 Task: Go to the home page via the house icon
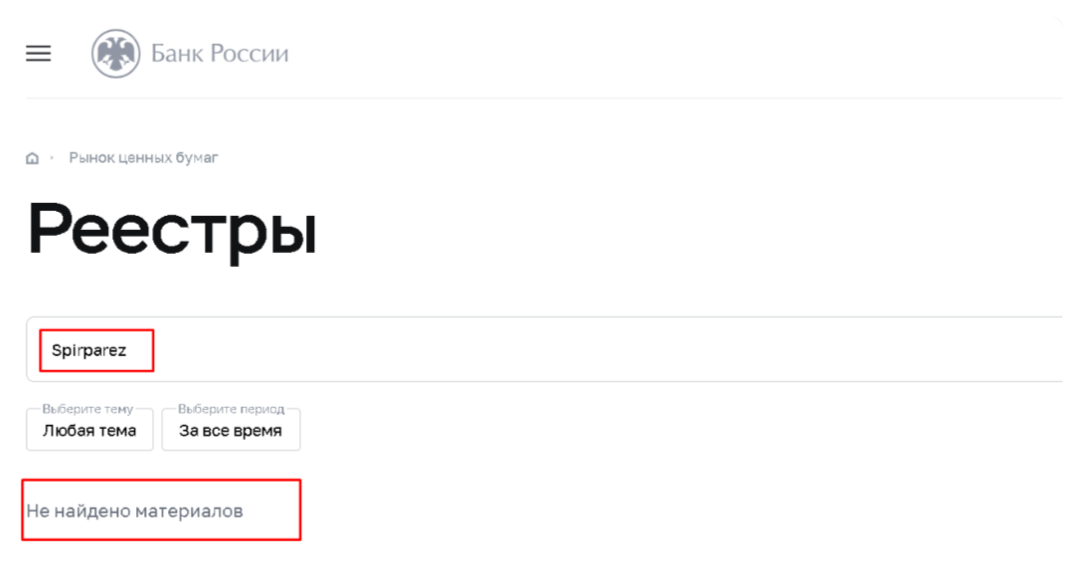(32, 158)
